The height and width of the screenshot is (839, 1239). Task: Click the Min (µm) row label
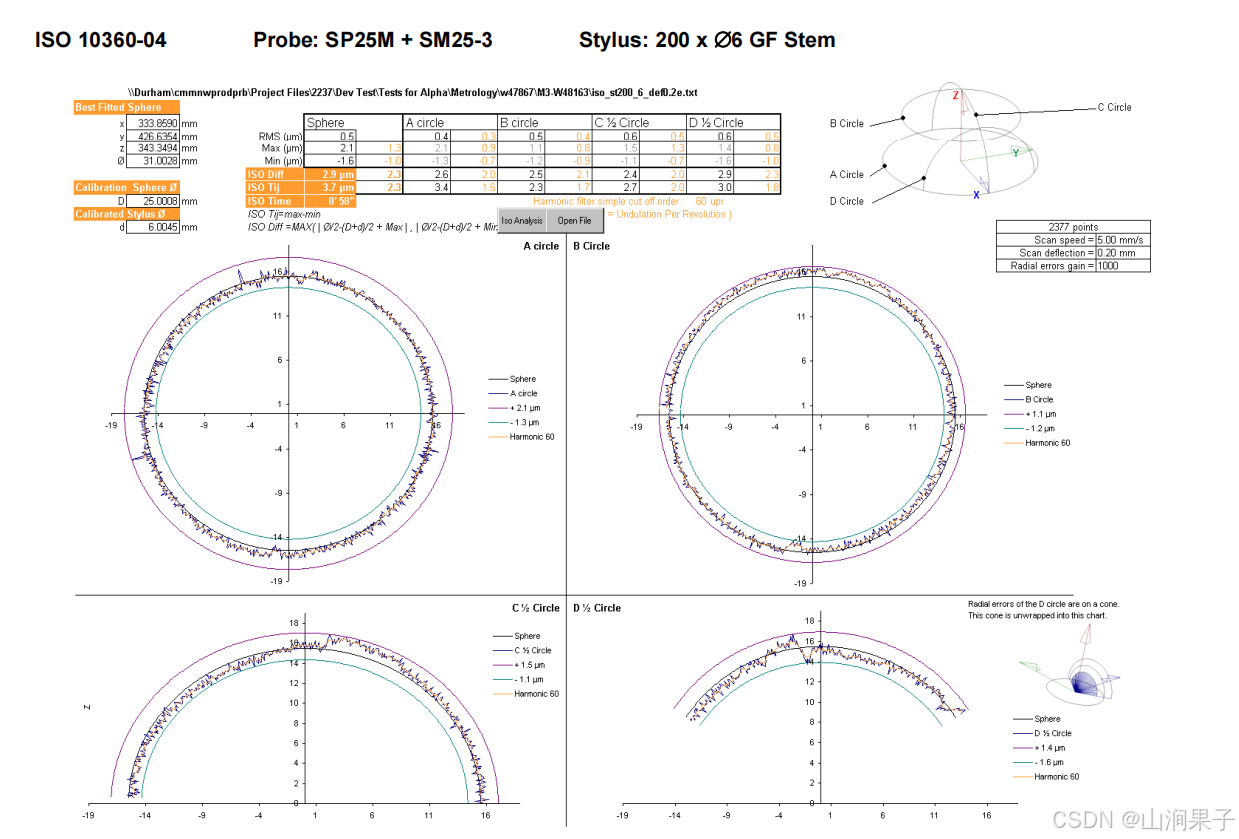(x=281, y=161)
